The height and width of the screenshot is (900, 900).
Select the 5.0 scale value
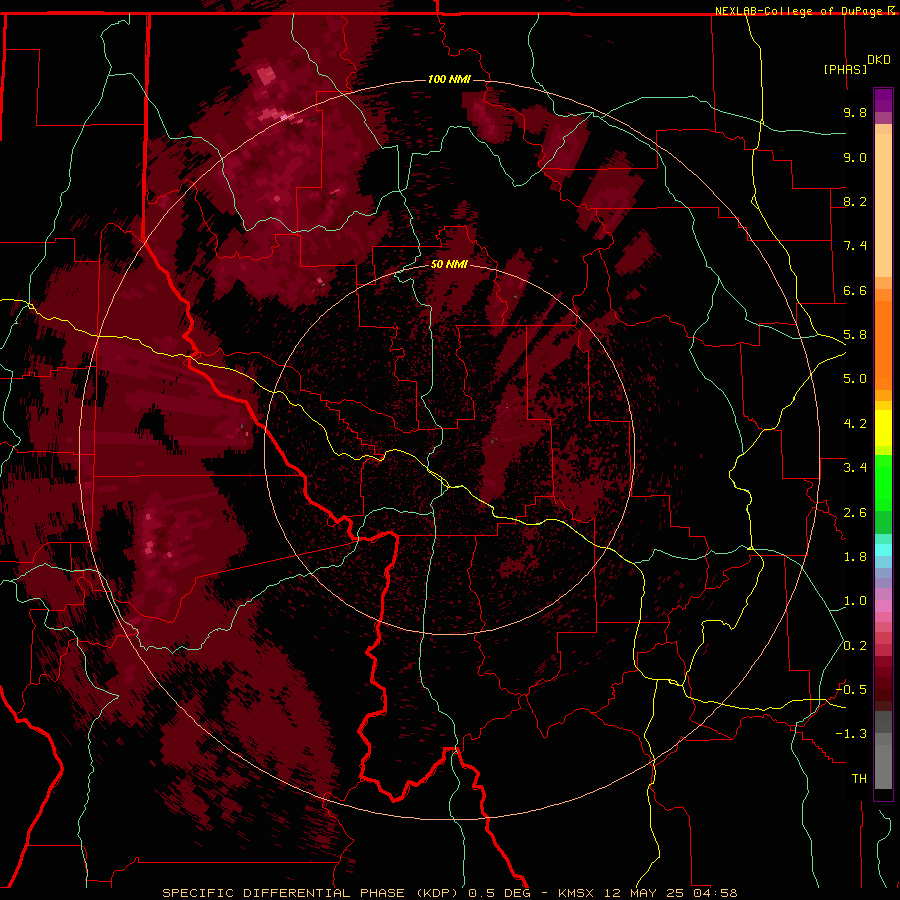point(855,379)
